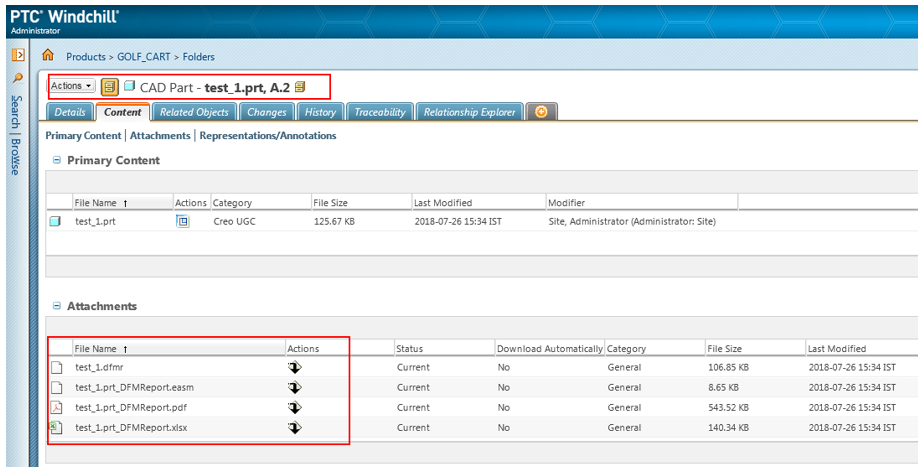Click the Products breadcrumb link

86,57
